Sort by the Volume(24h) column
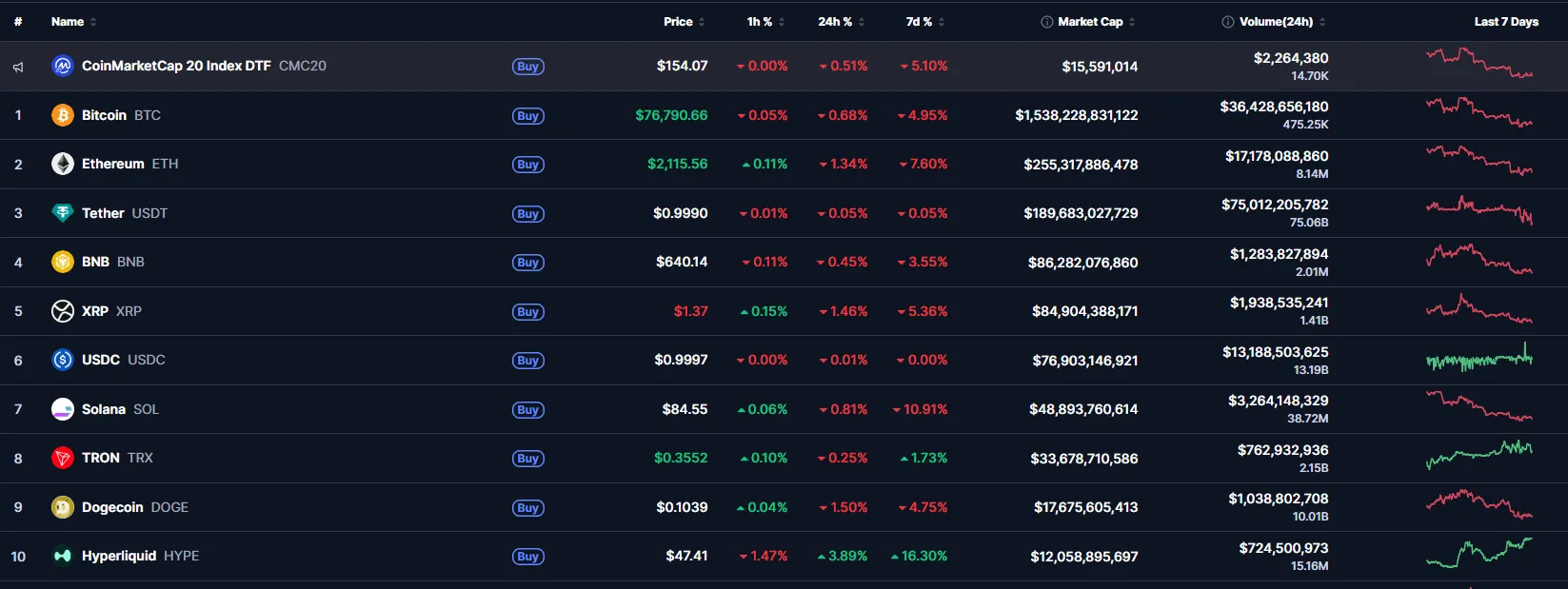Image resolution: width=1568 pixels, height=589 pixels. coord(1282,22)
